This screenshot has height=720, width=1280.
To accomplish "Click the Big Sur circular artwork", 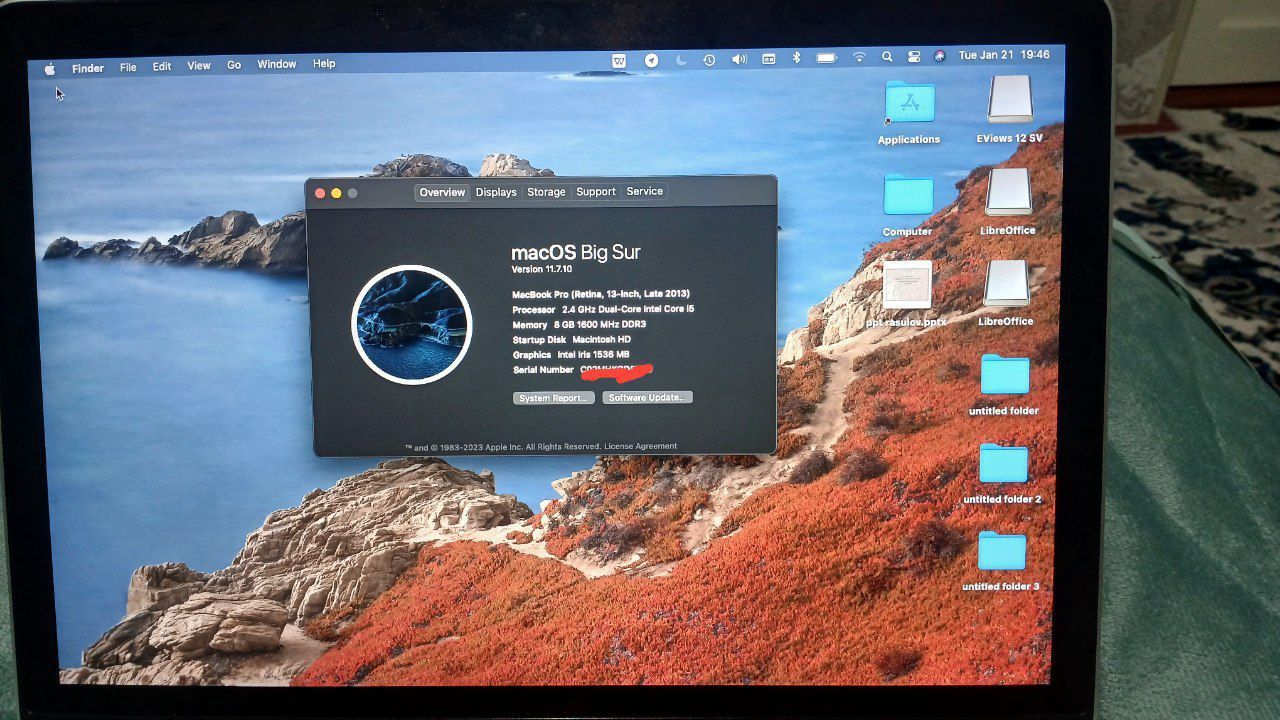I will click(411, 324).
